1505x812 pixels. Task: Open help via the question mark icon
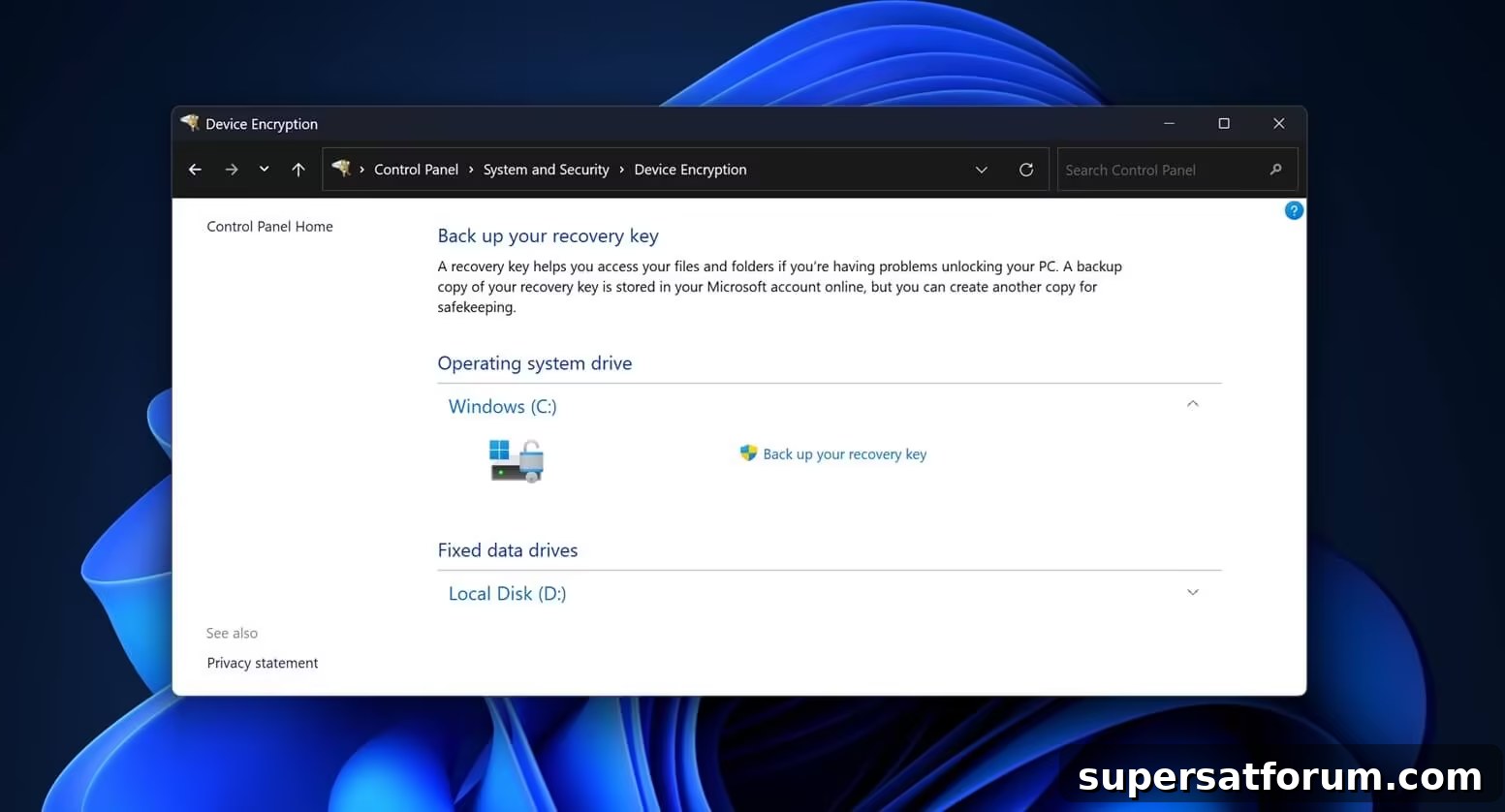(x=1294, y=210)
